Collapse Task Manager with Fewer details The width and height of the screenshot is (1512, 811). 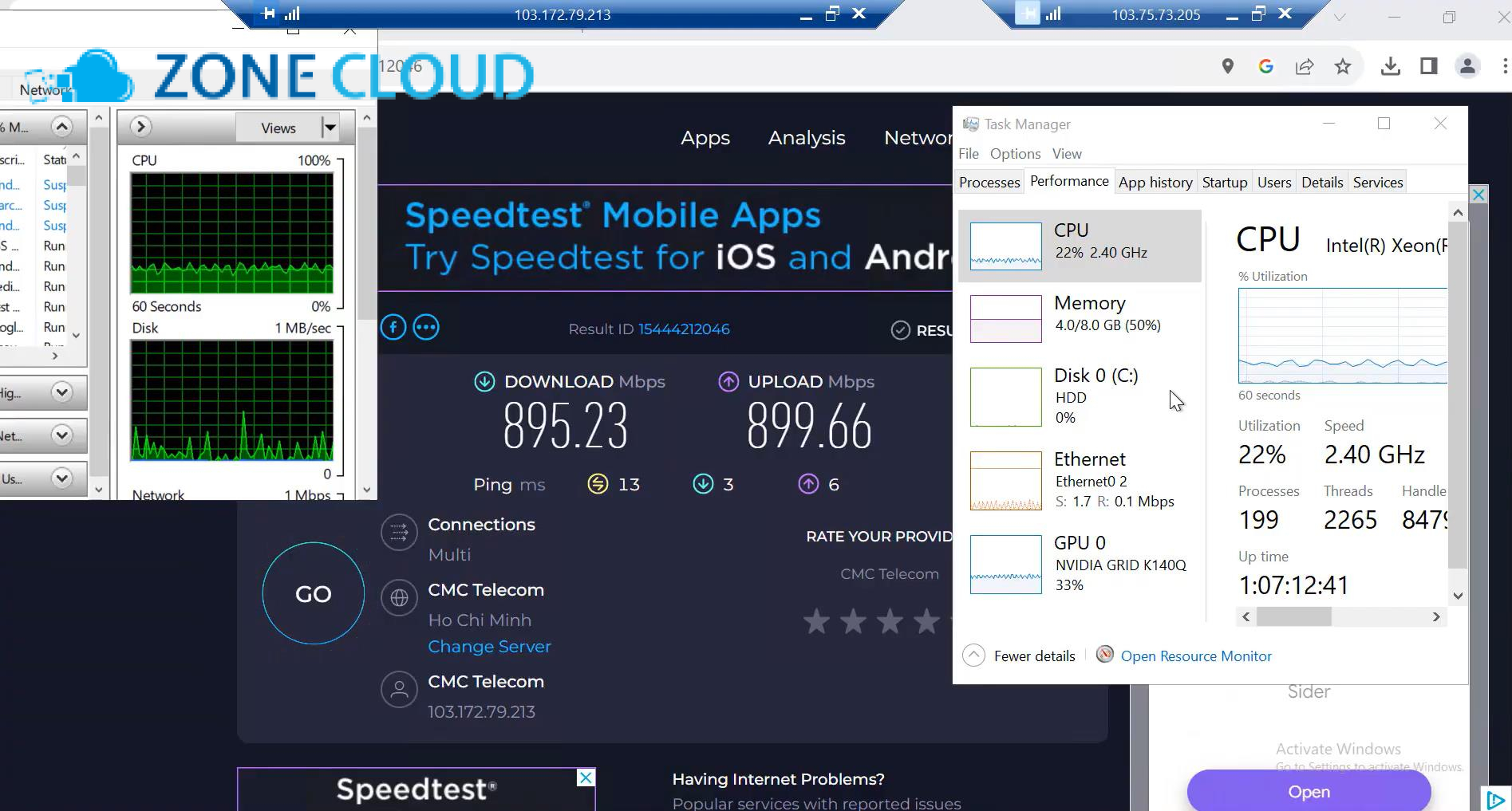[x=1020, y=655]
